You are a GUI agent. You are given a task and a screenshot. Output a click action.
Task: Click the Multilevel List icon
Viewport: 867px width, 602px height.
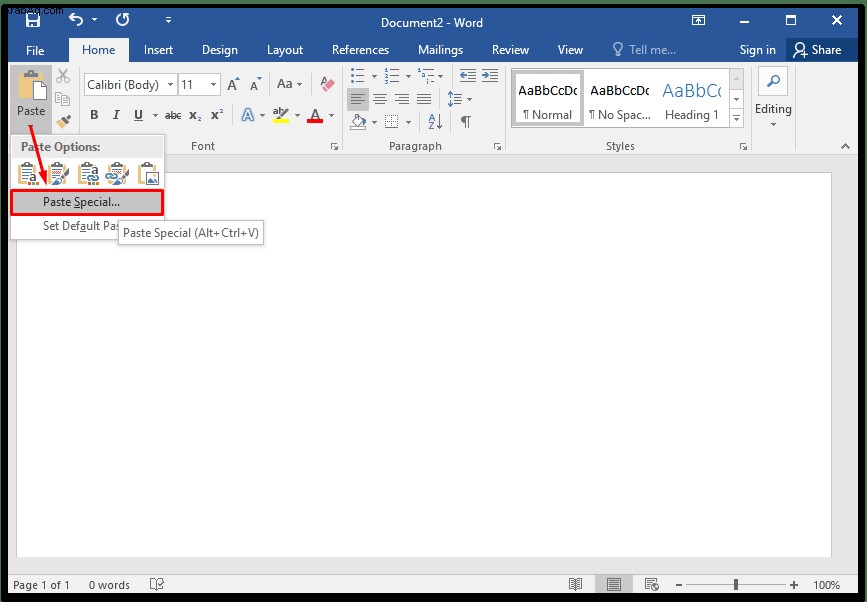point(426,76)
